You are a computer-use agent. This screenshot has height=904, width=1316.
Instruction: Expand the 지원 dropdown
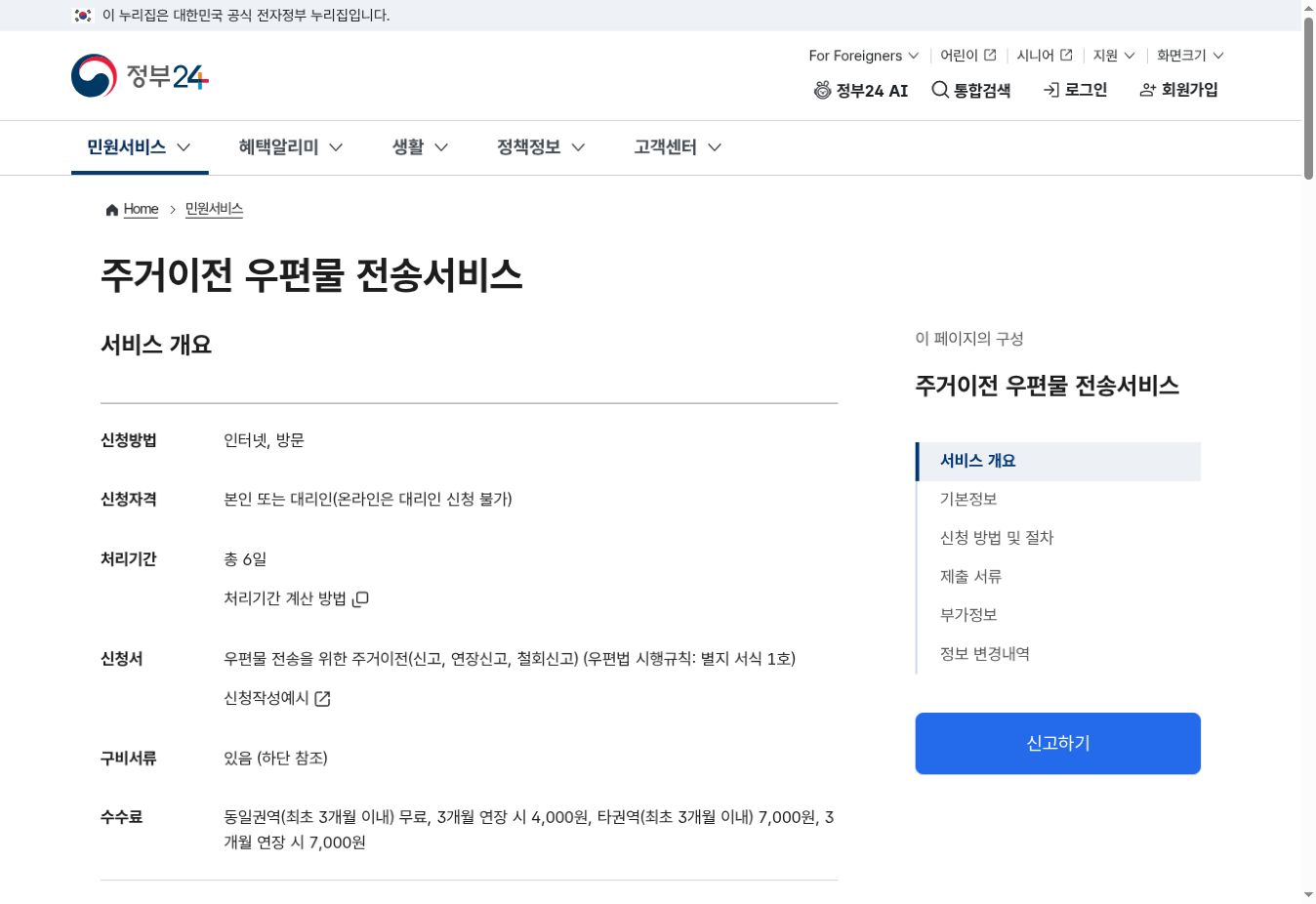(x=1114, y=56)
